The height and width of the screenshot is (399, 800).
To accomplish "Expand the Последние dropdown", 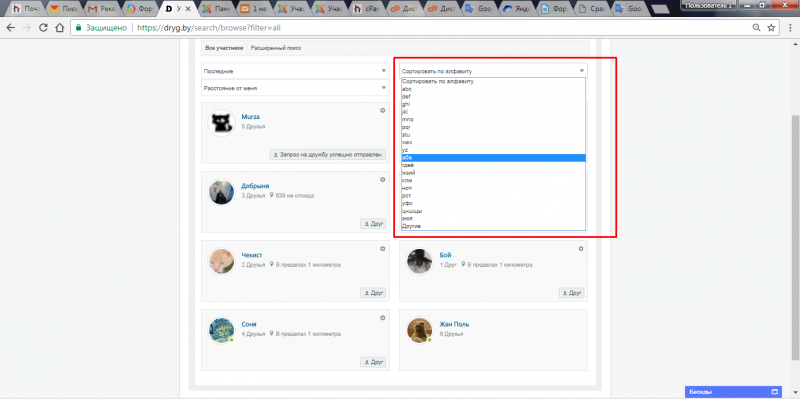I will [x=295, y=71].
